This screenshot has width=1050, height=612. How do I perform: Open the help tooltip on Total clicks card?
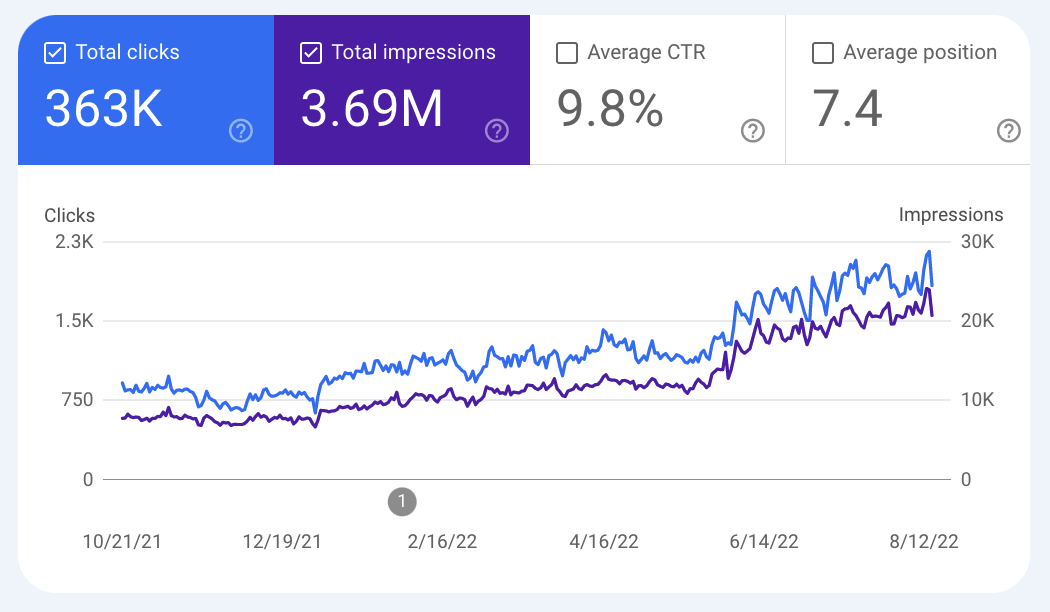[x=240, y=131]
